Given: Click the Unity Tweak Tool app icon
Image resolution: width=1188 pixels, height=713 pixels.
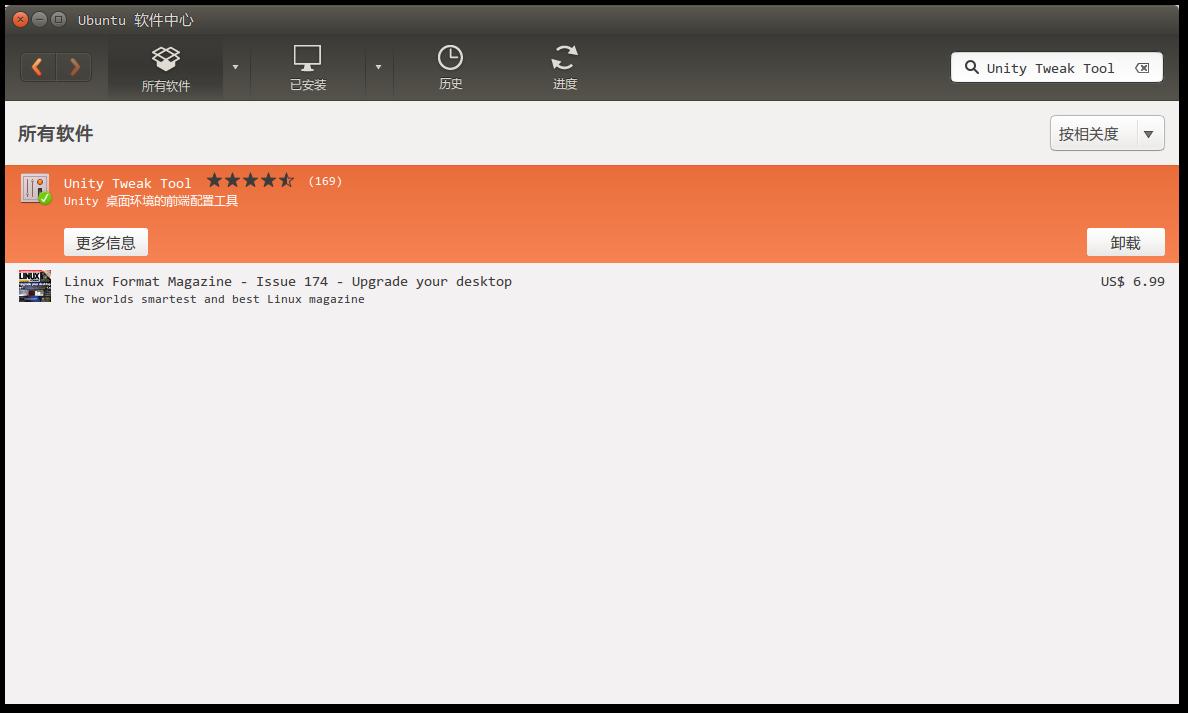Looking at the screenshot, I should click(x=35, y=189).
